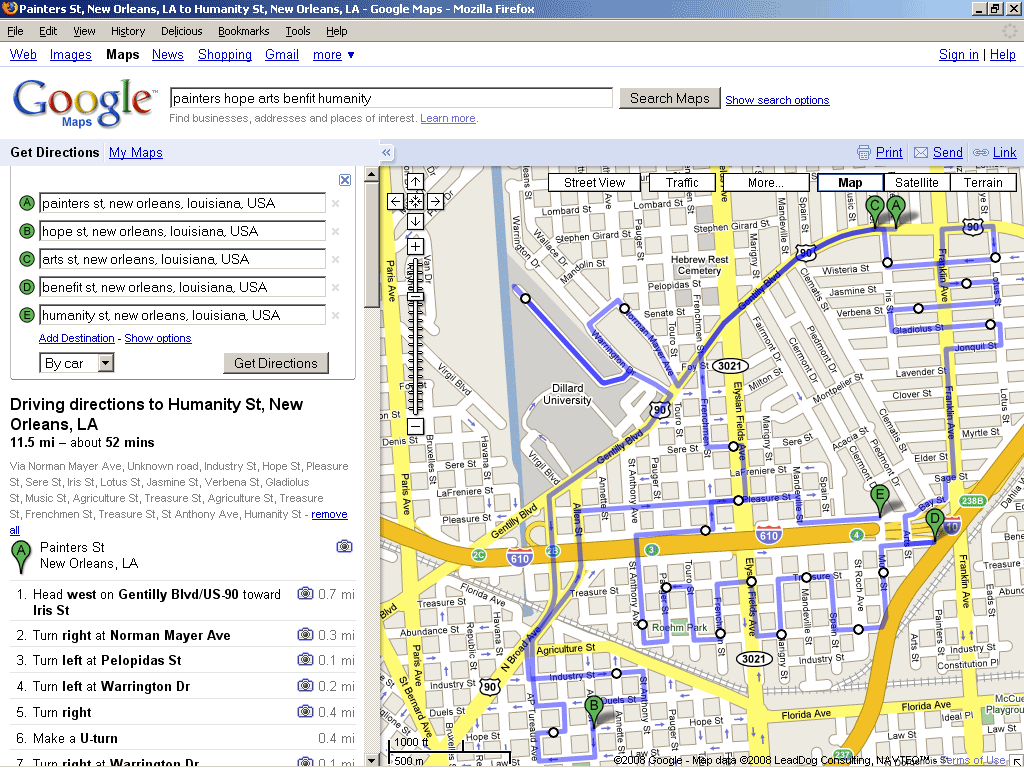The height and width of the screenshot is (768, 1024).
Task: Pan the map right with arrow control
Action: [x=435, y=201]
